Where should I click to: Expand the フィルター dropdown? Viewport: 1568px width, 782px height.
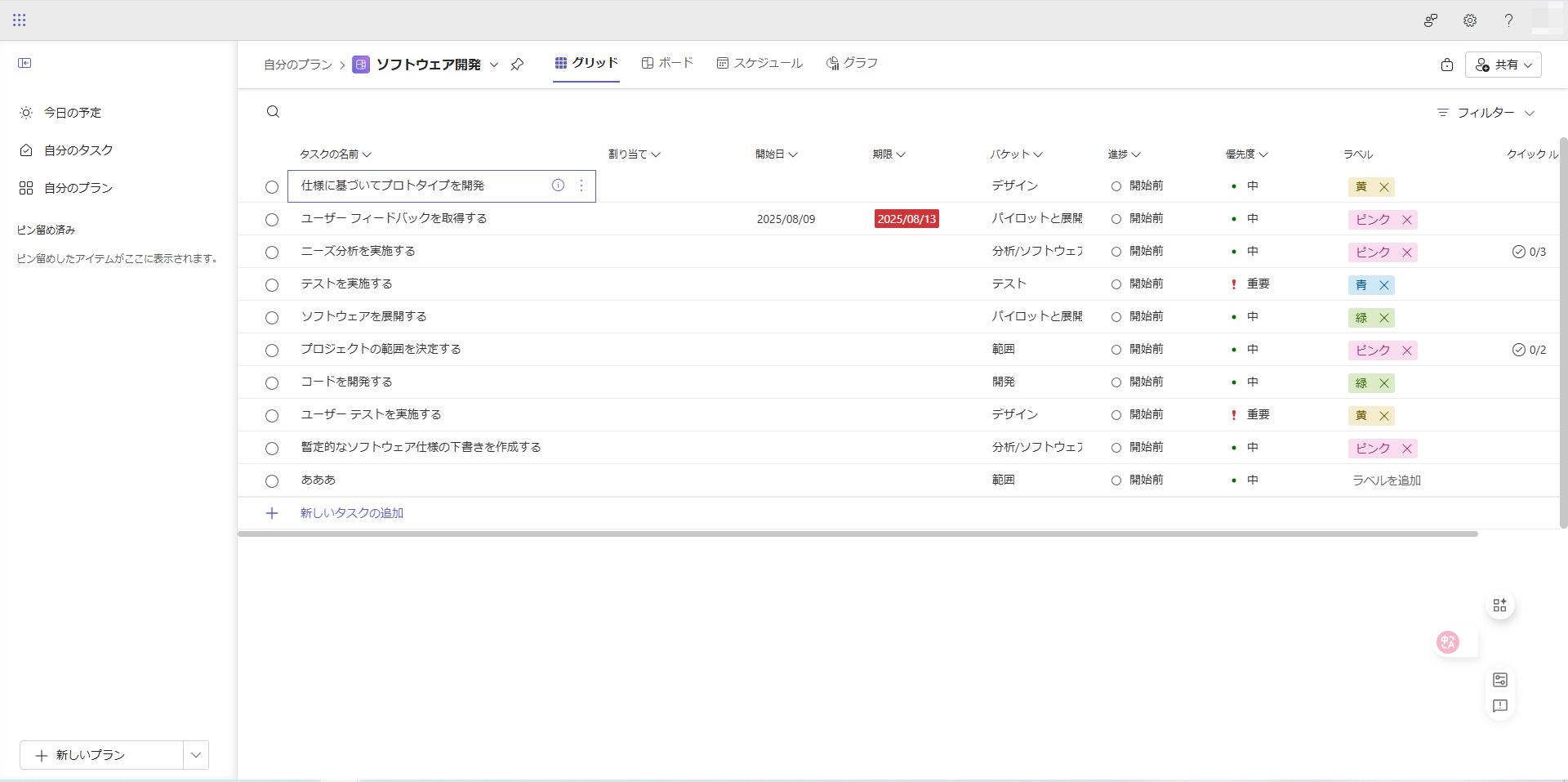pos(1486,113)
